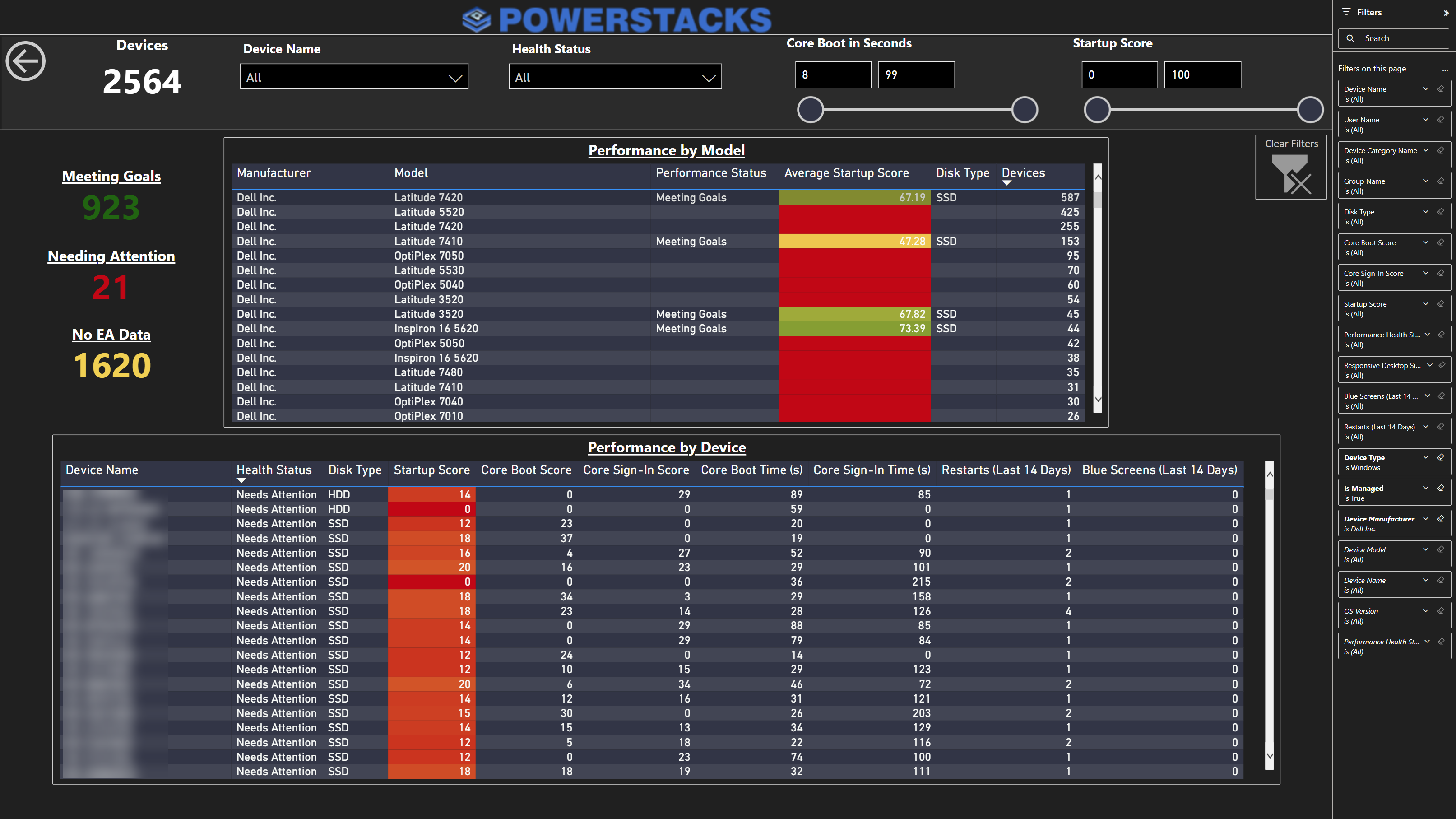Expand the Group Name filter card
This screenshot has width=1456, height=819.
(1425, 181)
